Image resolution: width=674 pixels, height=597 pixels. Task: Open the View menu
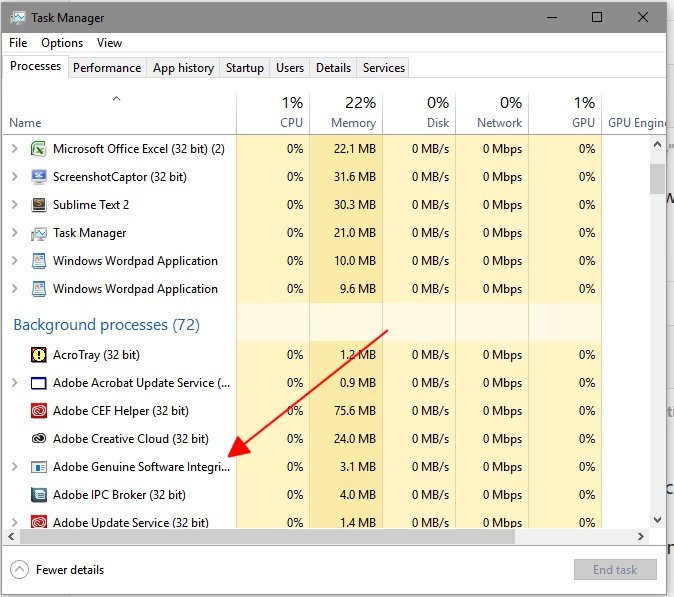point(109,43)
